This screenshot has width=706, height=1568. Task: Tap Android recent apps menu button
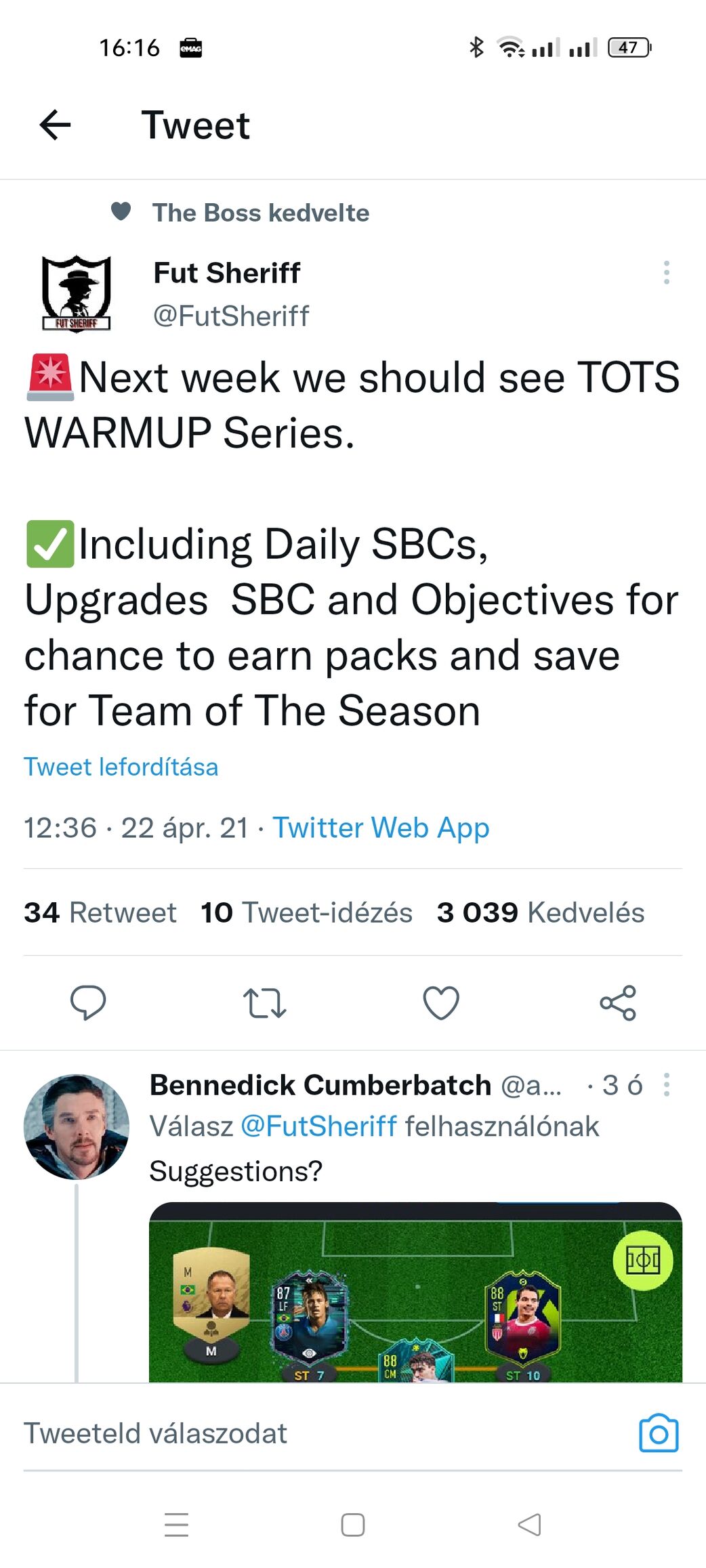tap(176, 1525)
